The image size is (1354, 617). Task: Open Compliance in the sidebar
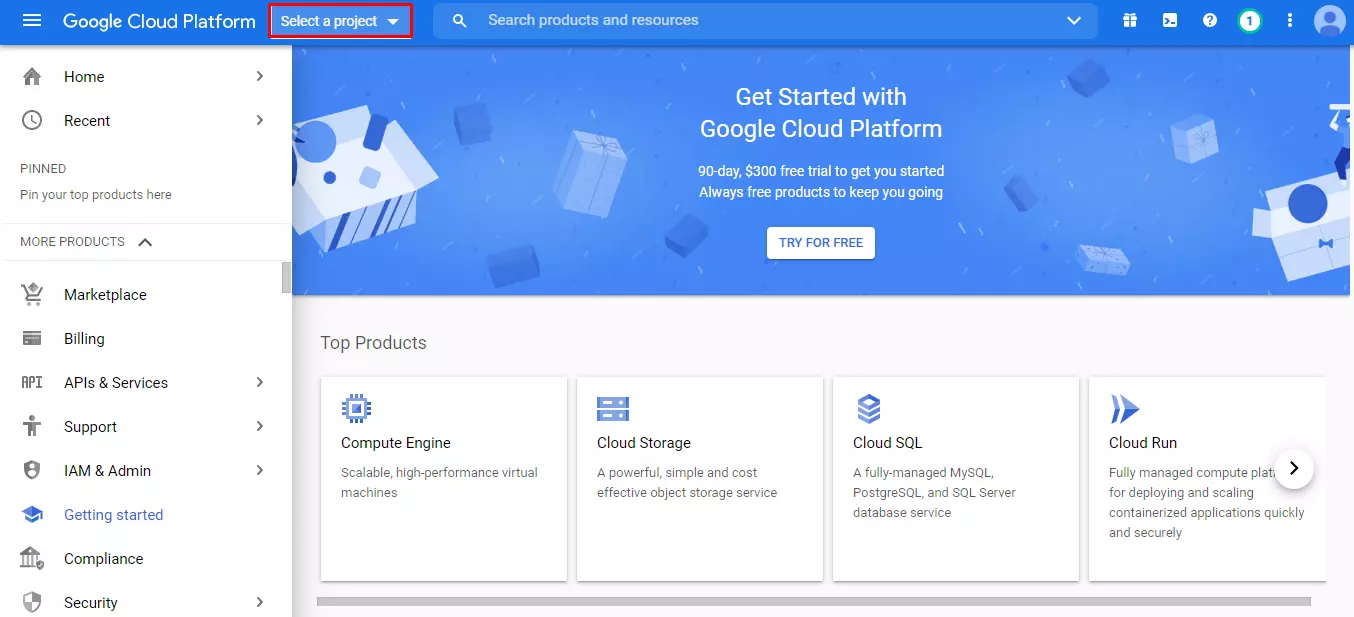104,558
